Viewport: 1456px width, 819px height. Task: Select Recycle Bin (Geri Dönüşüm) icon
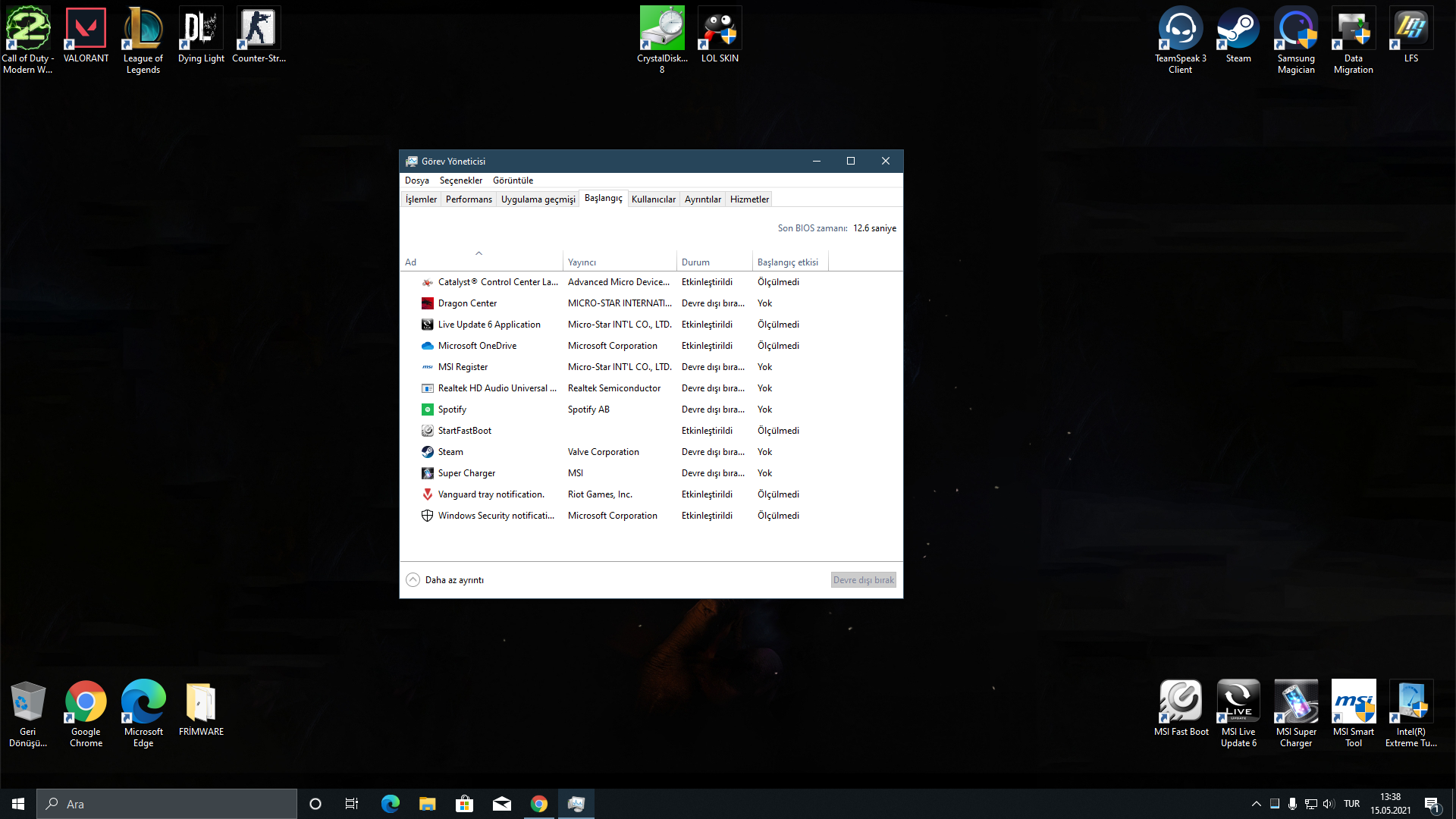[28, 713]
